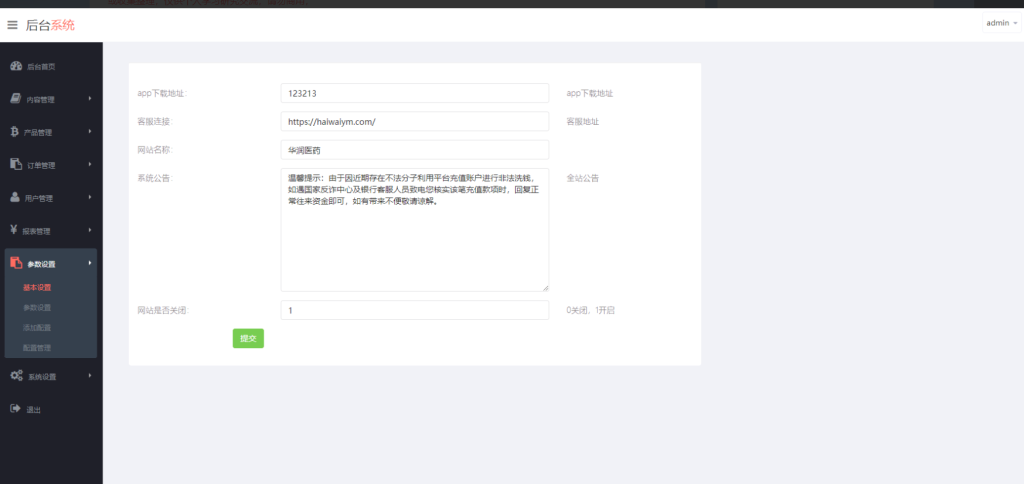Click the 全站公告 hint text
The width and height of the screenshot is (1024, 484).
pyautogui.click(x=583, y=178)
